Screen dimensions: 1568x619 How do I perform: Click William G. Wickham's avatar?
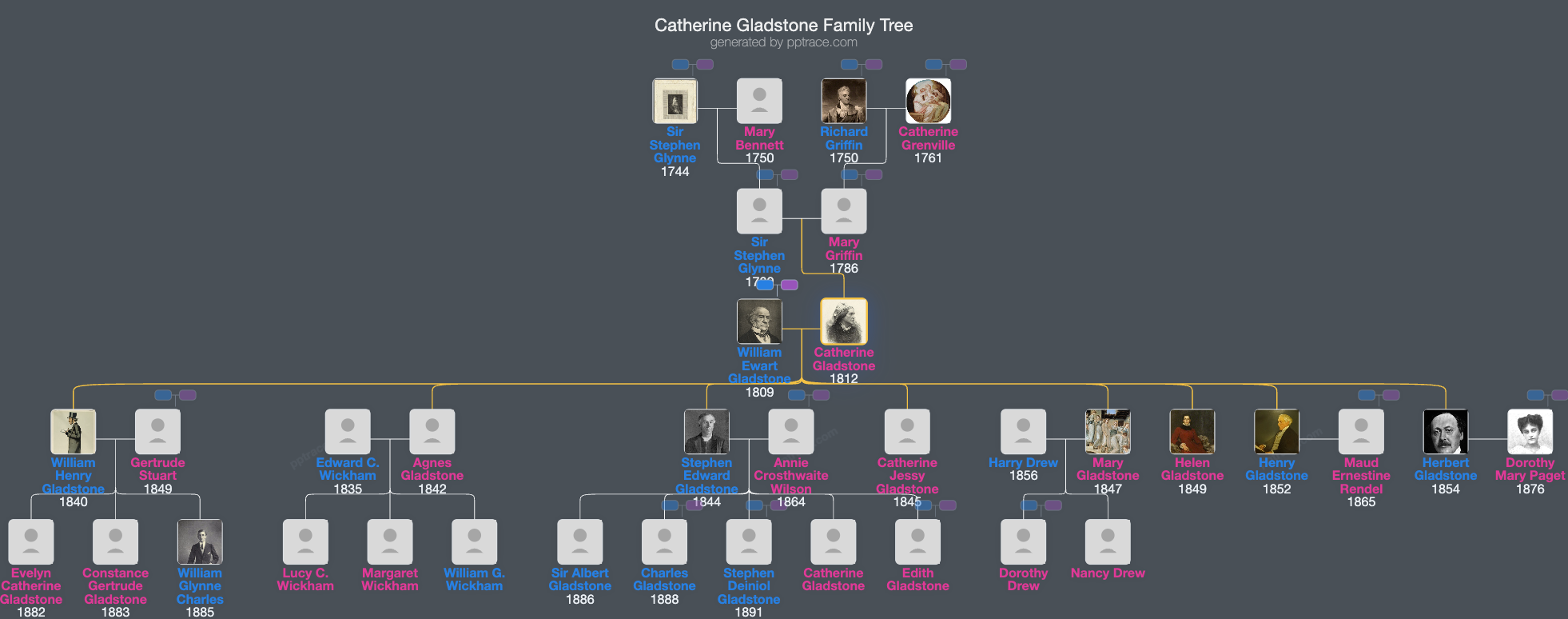click(475, 542)
